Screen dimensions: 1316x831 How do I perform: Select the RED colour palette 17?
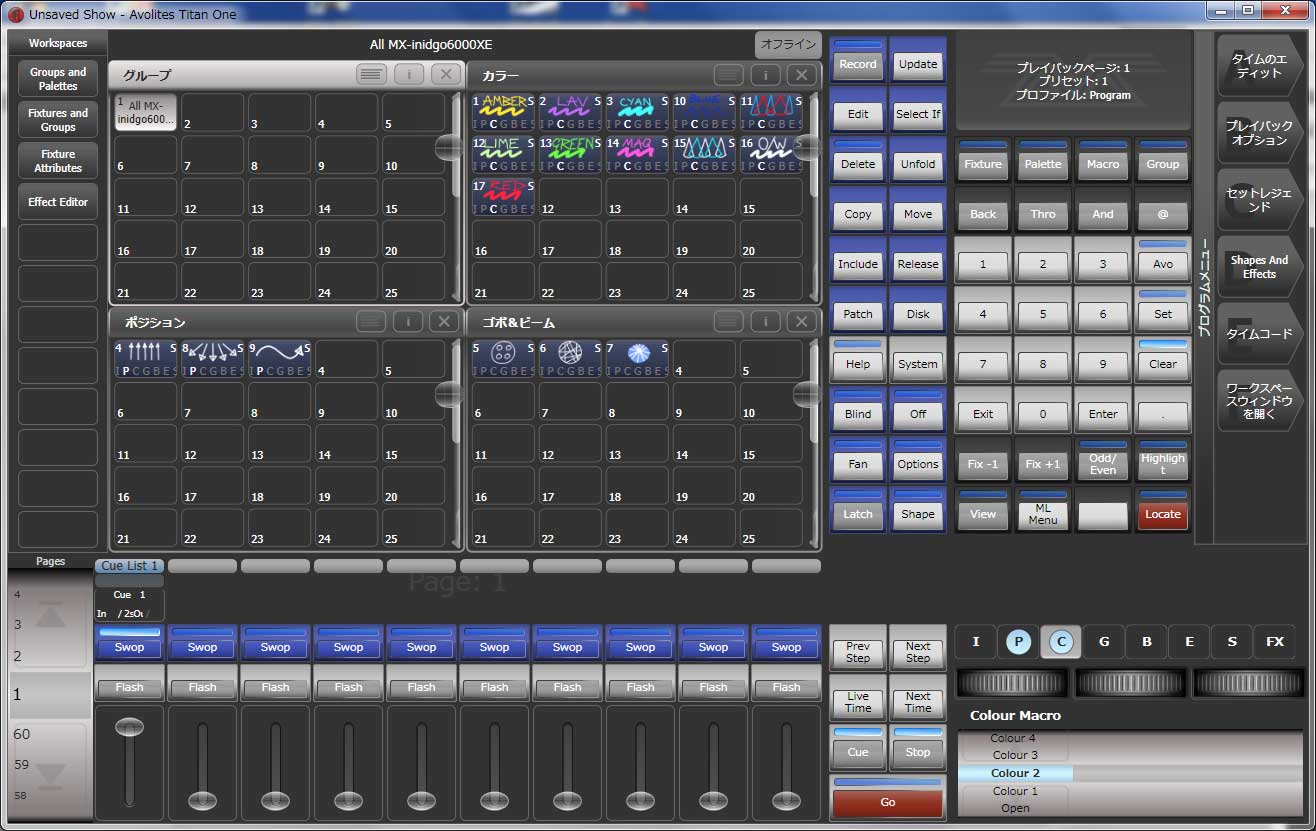click(x=503, y=196)
